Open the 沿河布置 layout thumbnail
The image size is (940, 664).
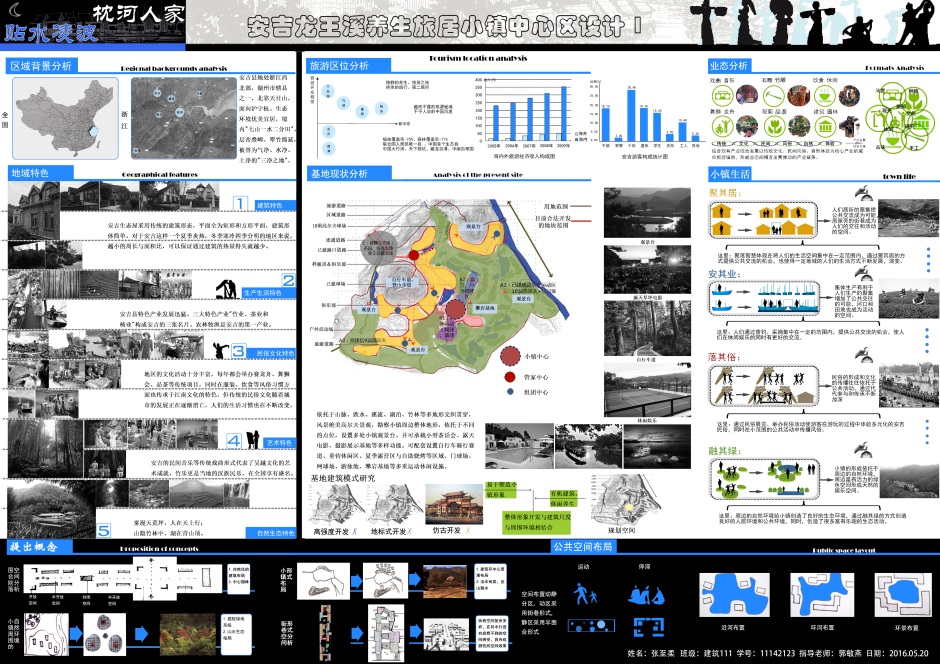click(734, 594)
